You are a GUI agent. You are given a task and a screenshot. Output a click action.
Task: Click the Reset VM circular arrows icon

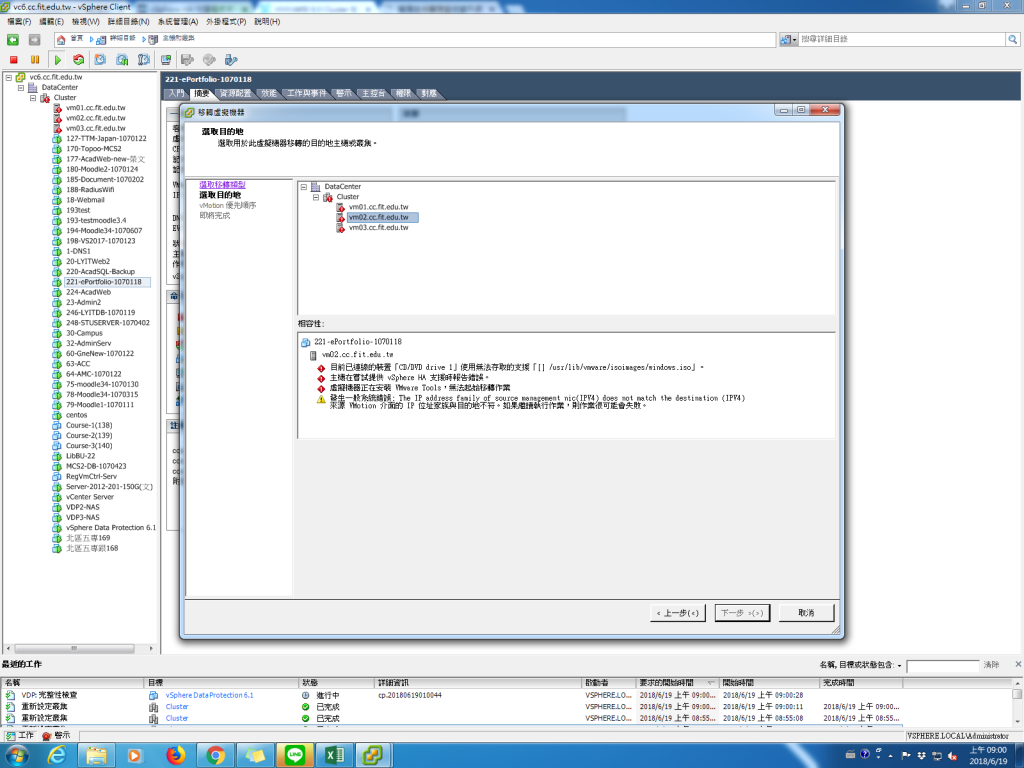78,60
